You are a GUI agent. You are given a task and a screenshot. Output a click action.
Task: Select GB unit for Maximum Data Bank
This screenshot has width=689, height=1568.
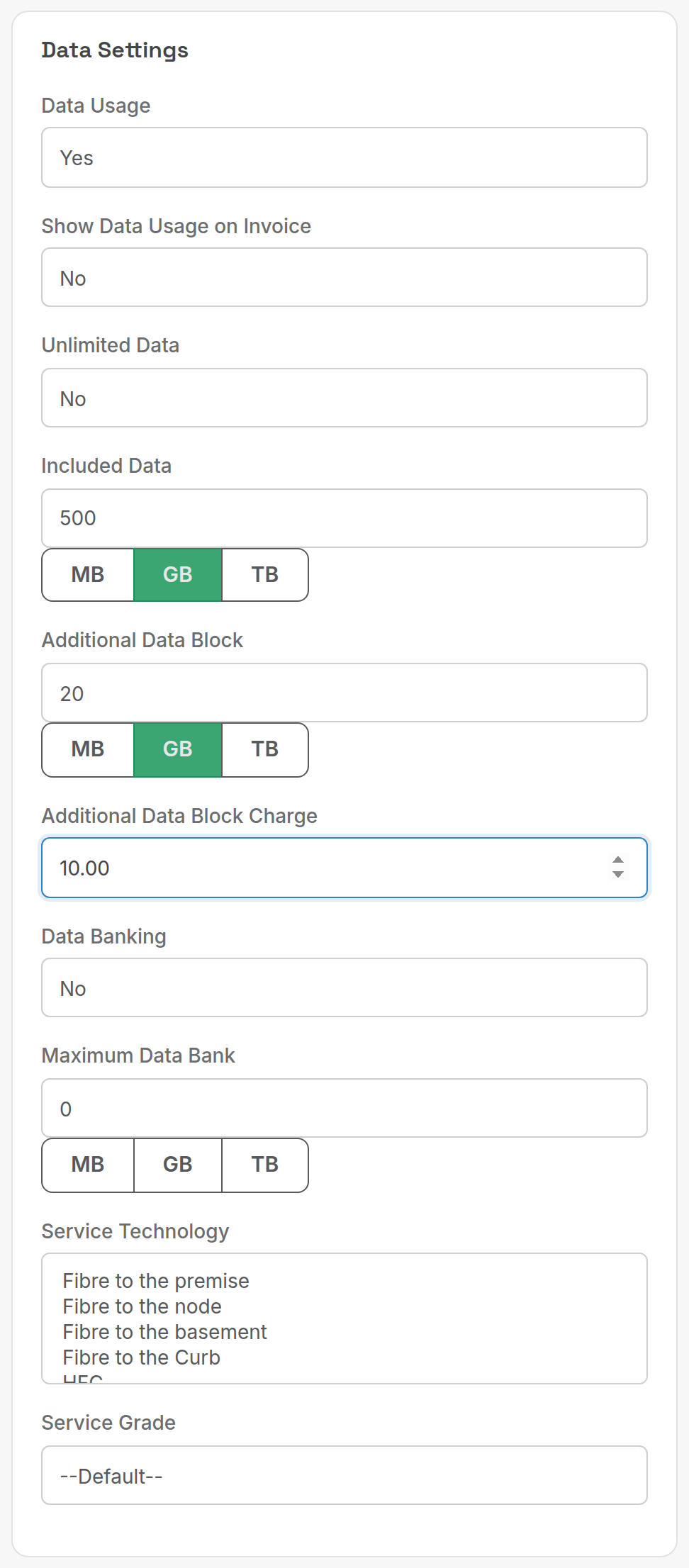coord(178,1165)
